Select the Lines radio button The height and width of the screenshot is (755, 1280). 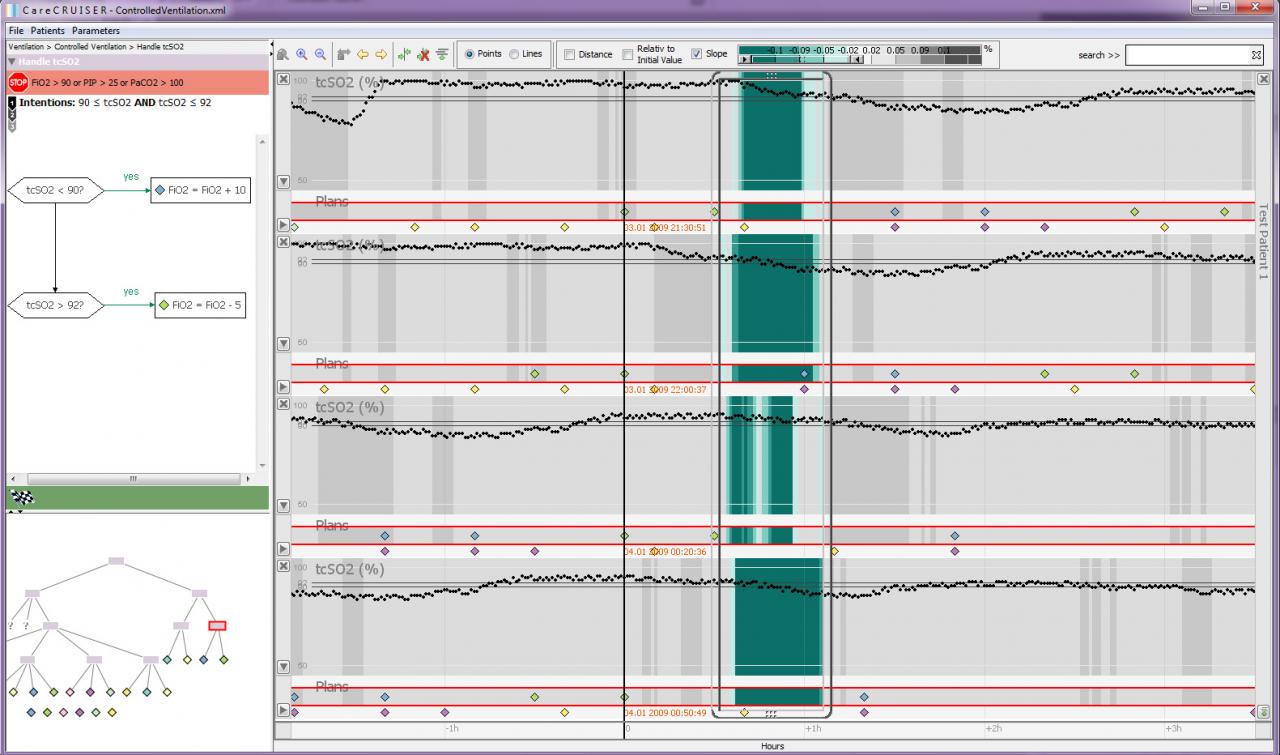pyautogui.click(x=514, y=54)
